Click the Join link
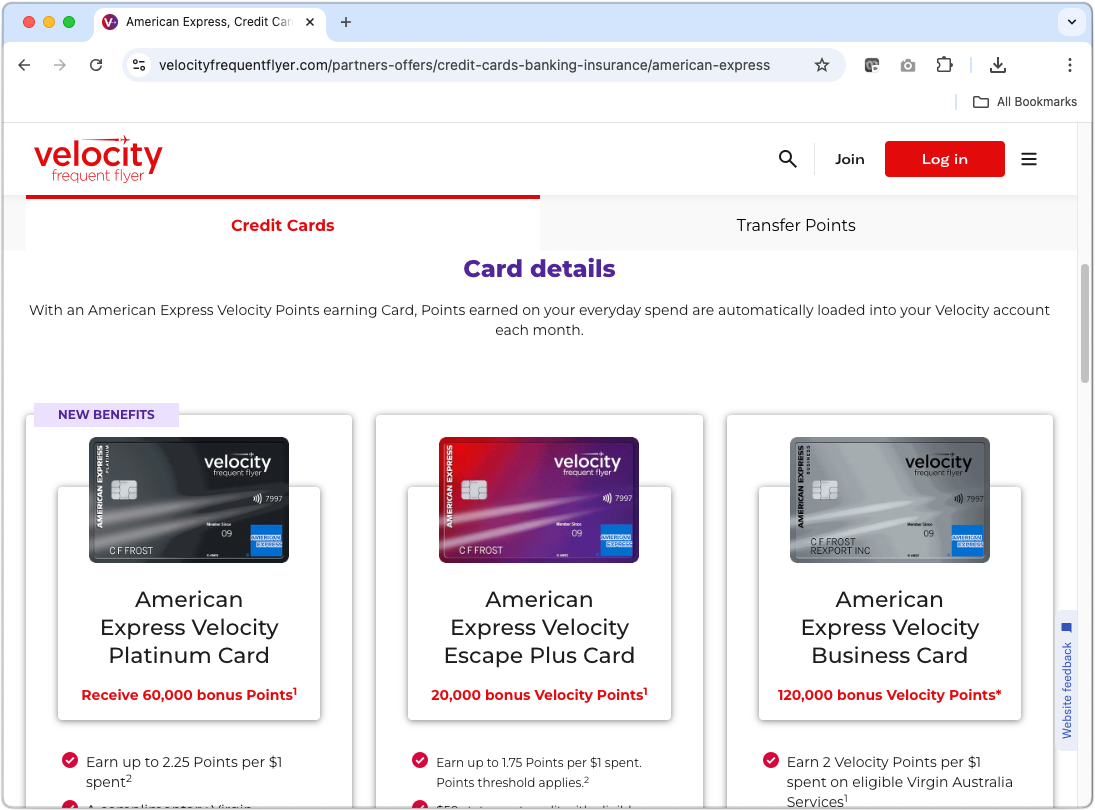Viewport: 1095px width, 810px height. tap(849, 159)
